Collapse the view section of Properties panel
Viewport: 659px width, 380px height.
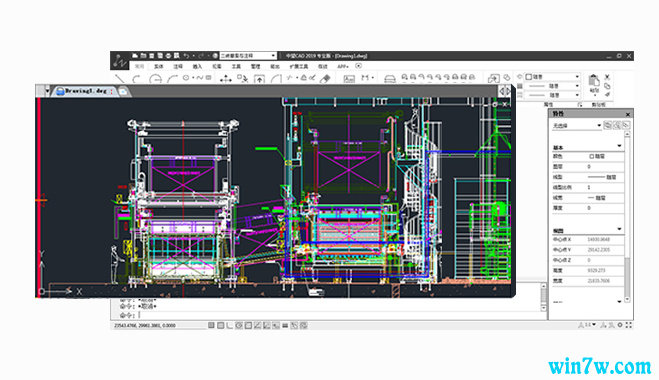click(619, 229)
